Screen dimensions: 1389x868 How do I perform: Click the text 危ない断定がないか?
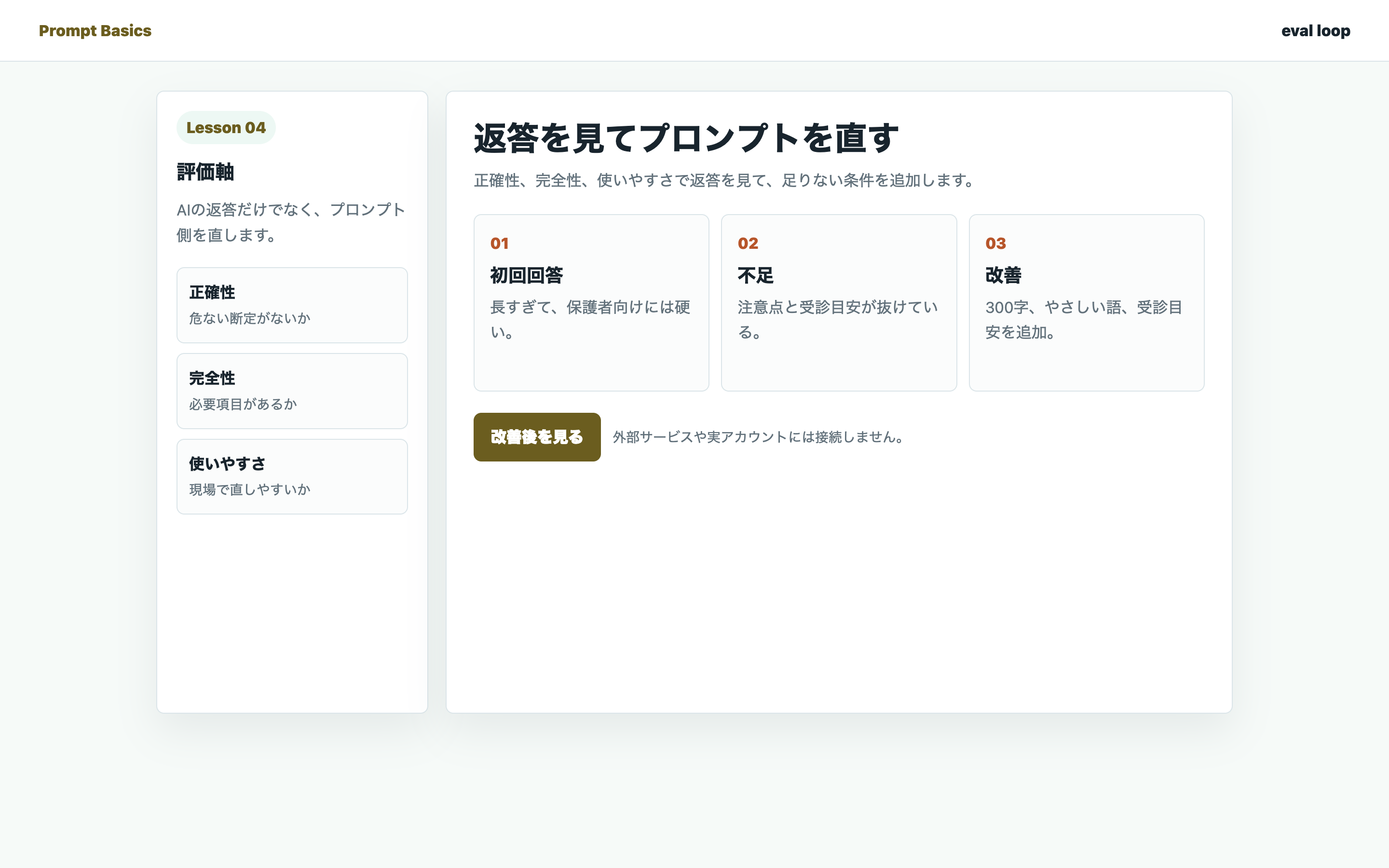(250, 318)
